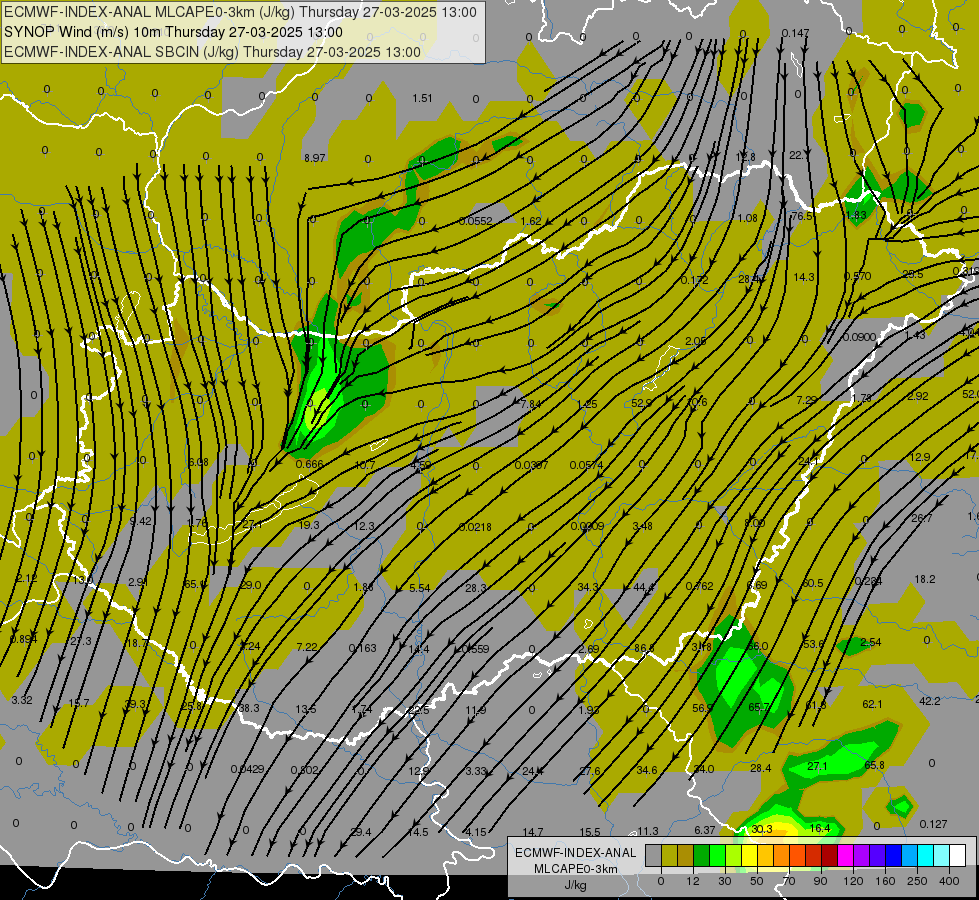Click the map value 2.54
Image resolution: width=979 pixels, height=900 pixels.
click(871, 642)
